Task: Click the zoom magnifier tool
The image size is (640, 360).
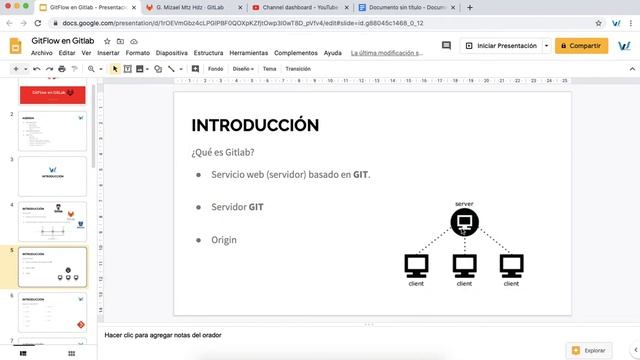Action: point(91,69)
